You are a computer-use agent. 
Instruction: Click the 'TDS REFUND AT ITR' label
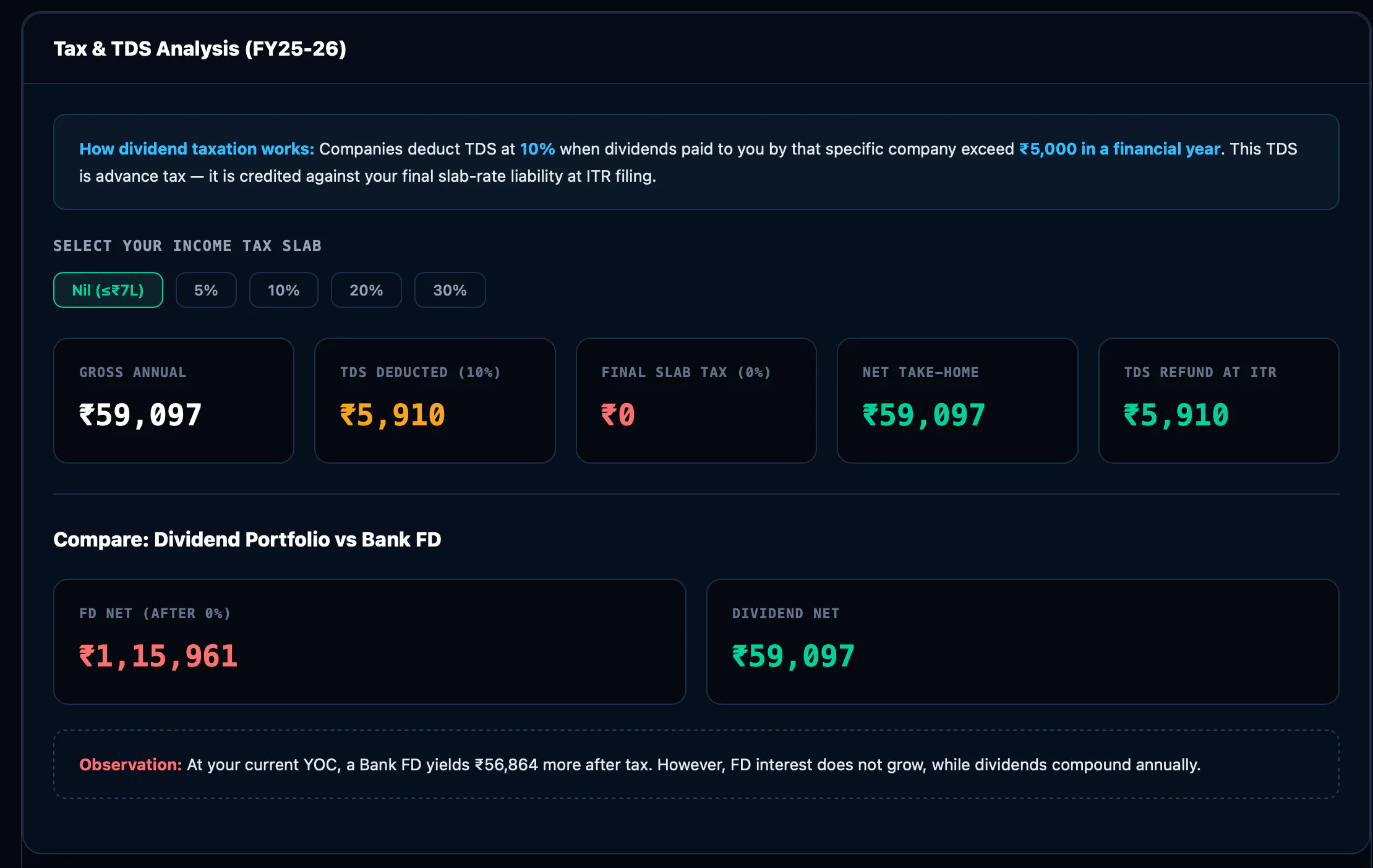pos(1200,372)
